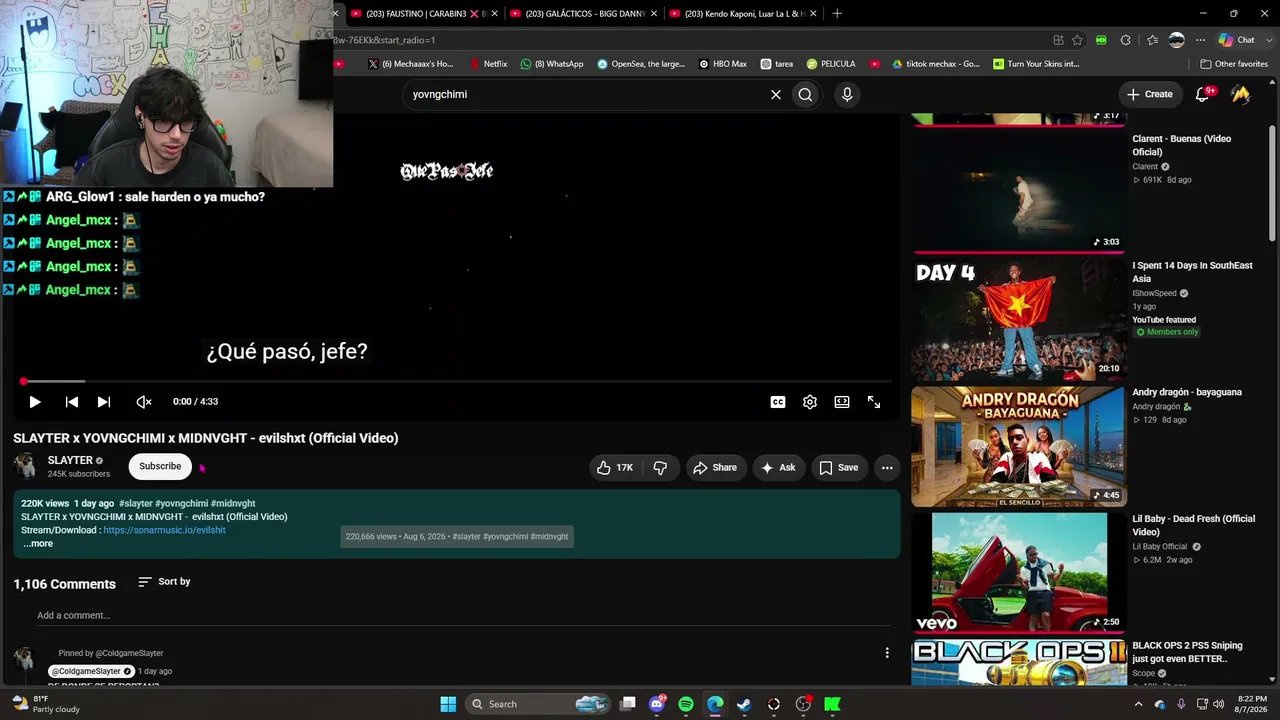Switch to the GALÁCTICOS - BIGG DANNY tab
The image size is (1280, 720).
point(584,13)
